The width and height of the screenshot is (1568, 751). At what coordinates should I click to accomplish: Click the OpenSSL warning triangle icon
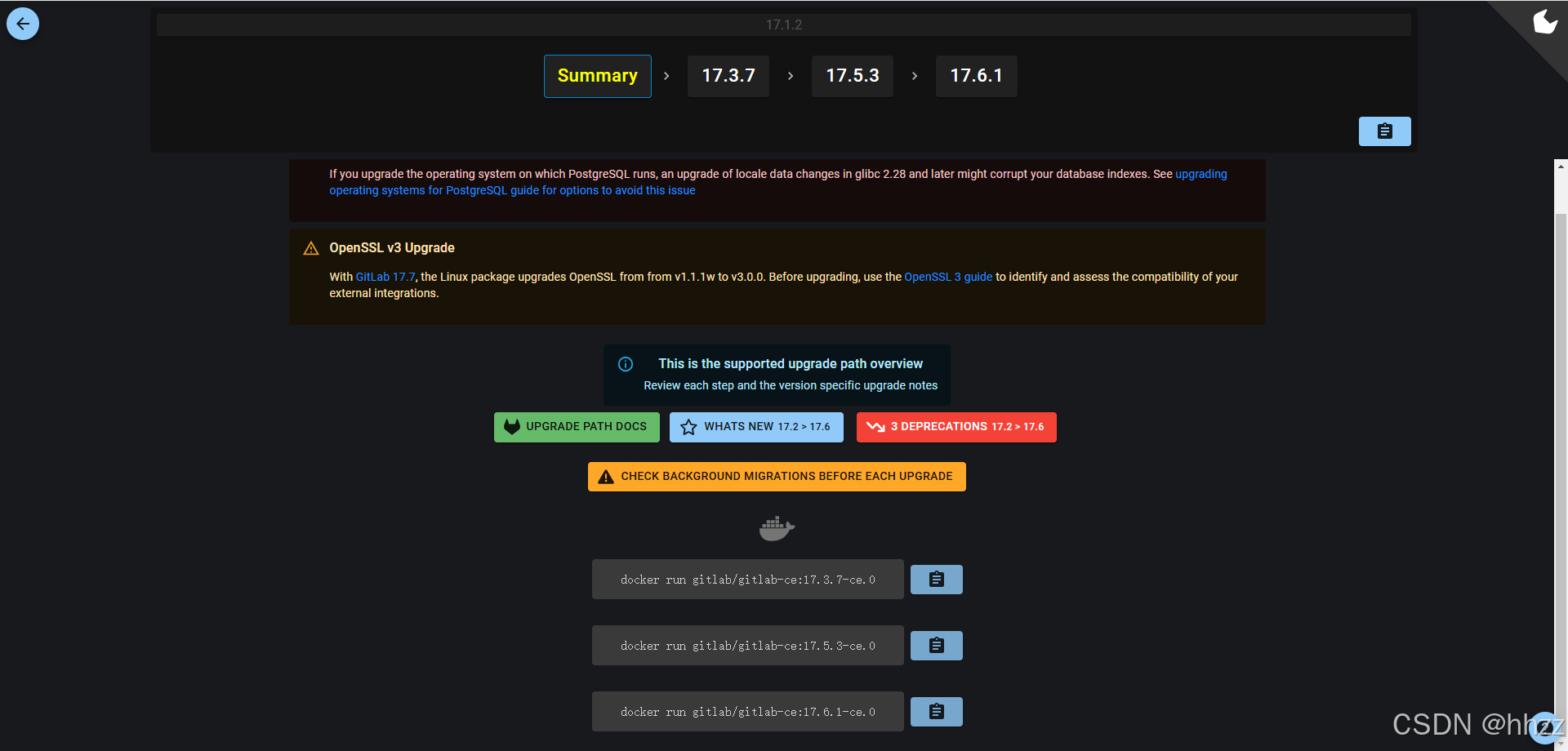click(x=311, y=248)
